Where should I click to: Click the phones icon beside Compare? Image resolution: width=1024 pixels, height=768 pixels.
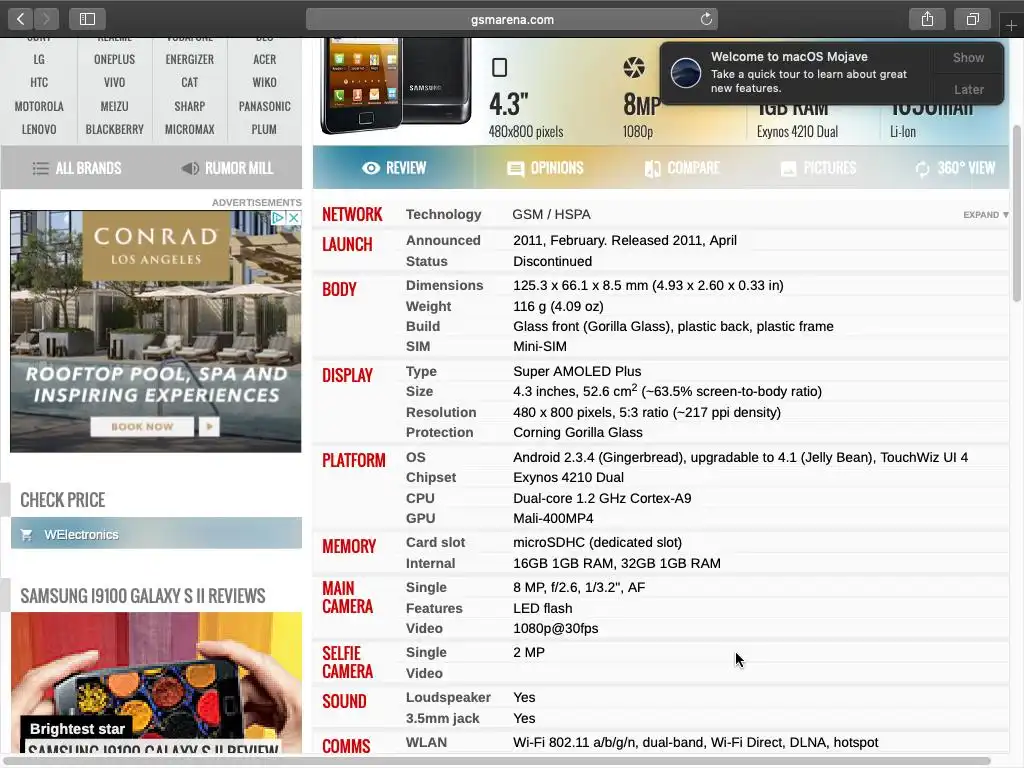[652, 169]
